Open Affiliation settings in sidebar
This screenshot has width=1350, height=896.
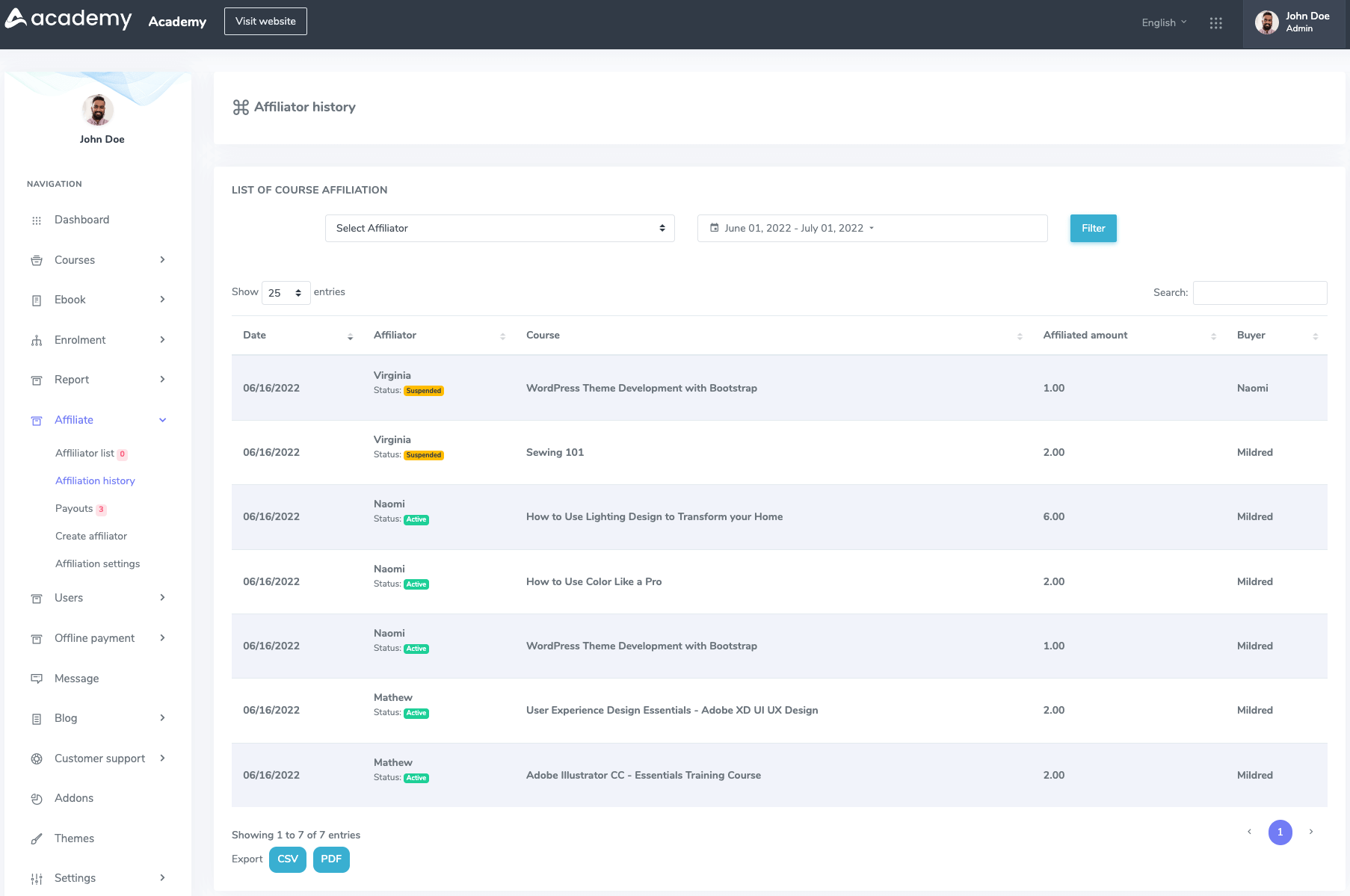pyautogui.click(x=97, y=564)
